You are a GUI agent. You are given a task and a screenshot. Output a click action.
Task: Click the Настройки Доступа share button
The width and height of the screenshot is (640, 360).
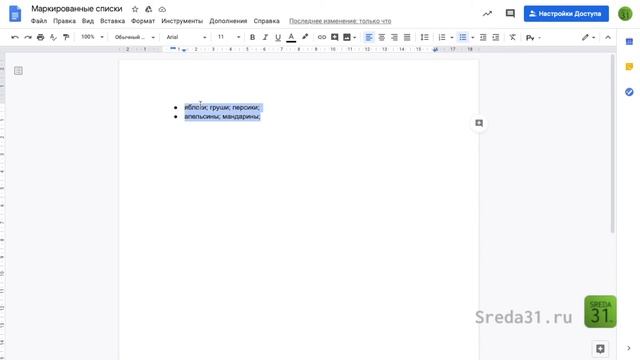click(566, 13)
